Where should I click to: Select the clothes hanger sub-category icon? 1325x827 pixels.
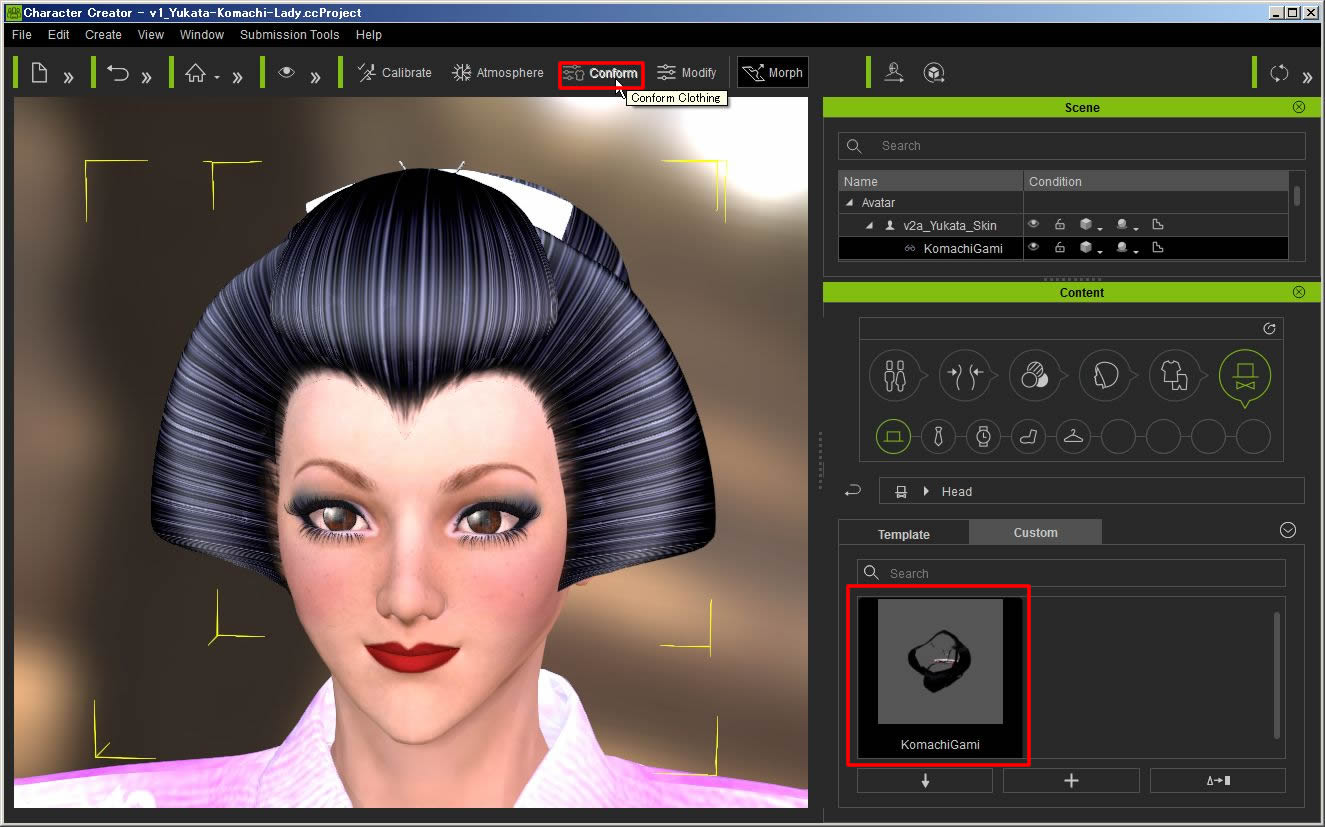pos(1073,437)
